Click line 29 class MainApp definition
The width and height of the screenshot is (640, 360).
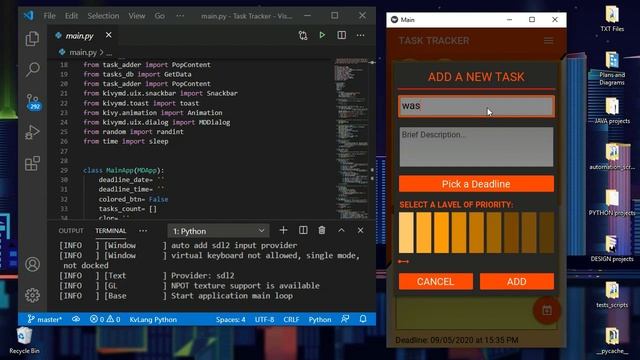123,170
